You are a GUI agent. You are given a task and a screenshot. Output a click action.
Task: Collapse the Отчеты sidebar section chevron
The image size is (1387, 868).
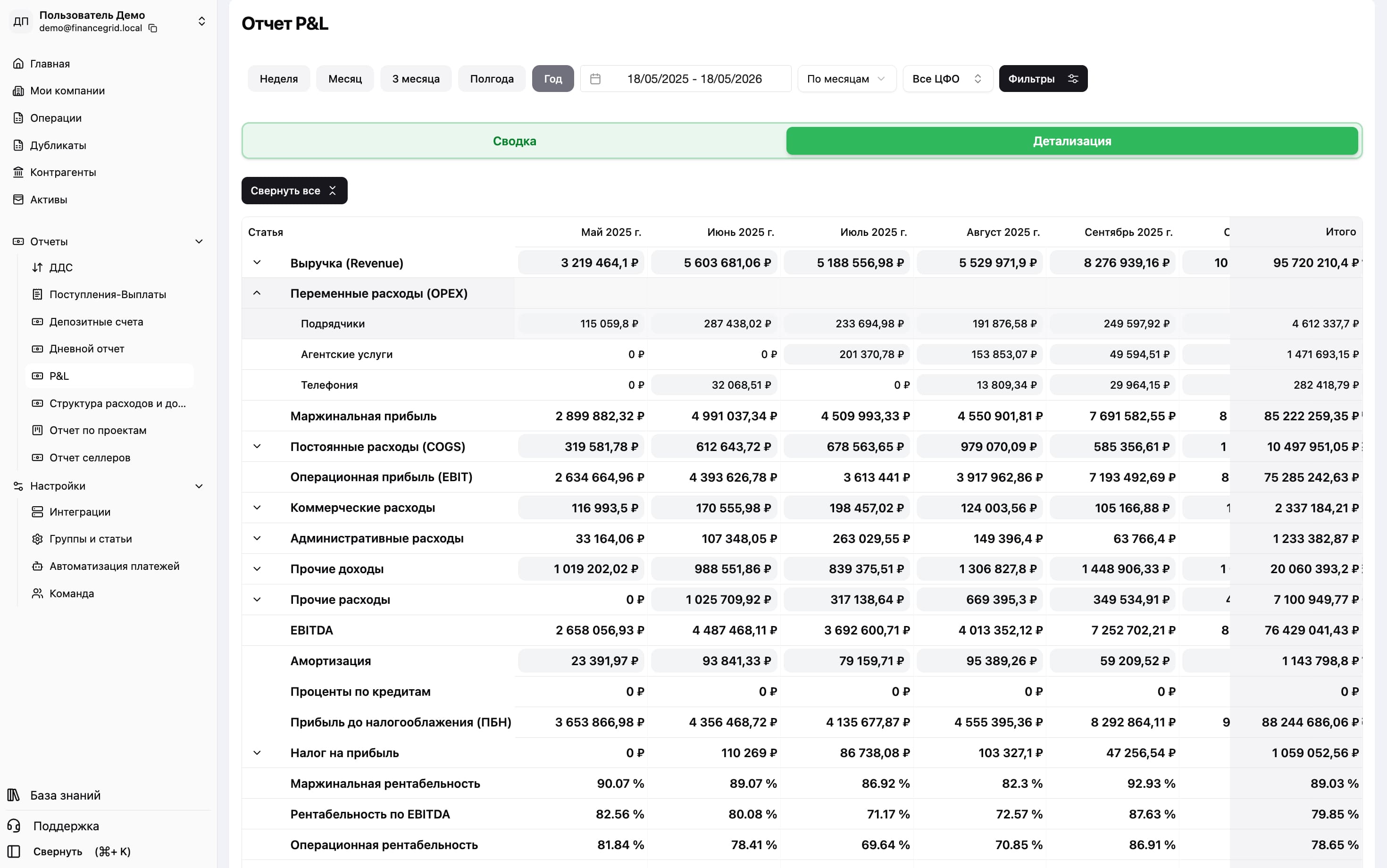pyautogui.click(x=199, y=242)
